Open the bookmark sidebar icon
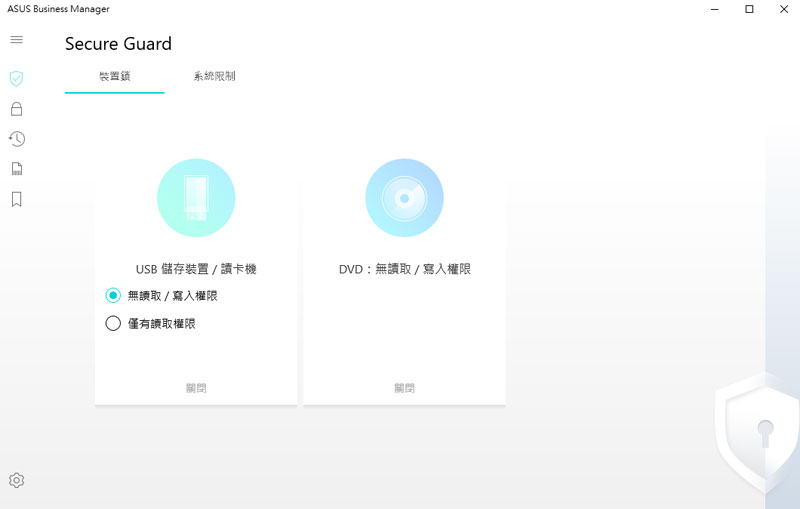 pyautogui.click(x=16, y=199)
